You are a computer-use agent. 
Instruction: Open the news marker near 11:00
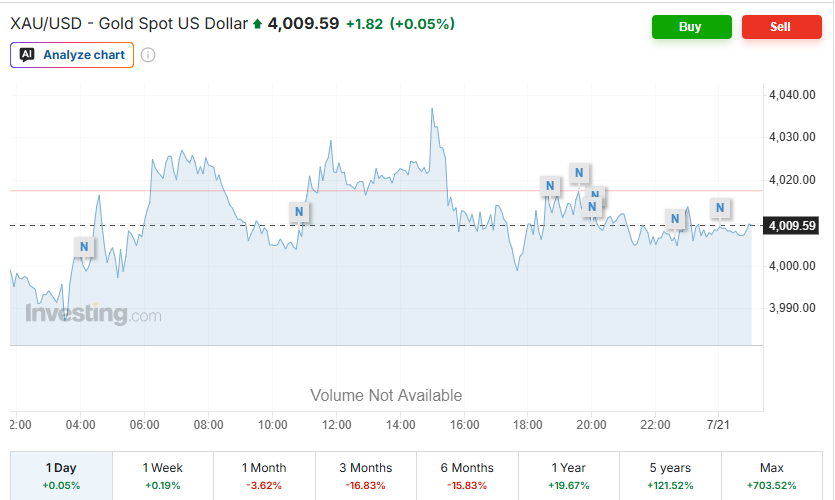point(299,212)
